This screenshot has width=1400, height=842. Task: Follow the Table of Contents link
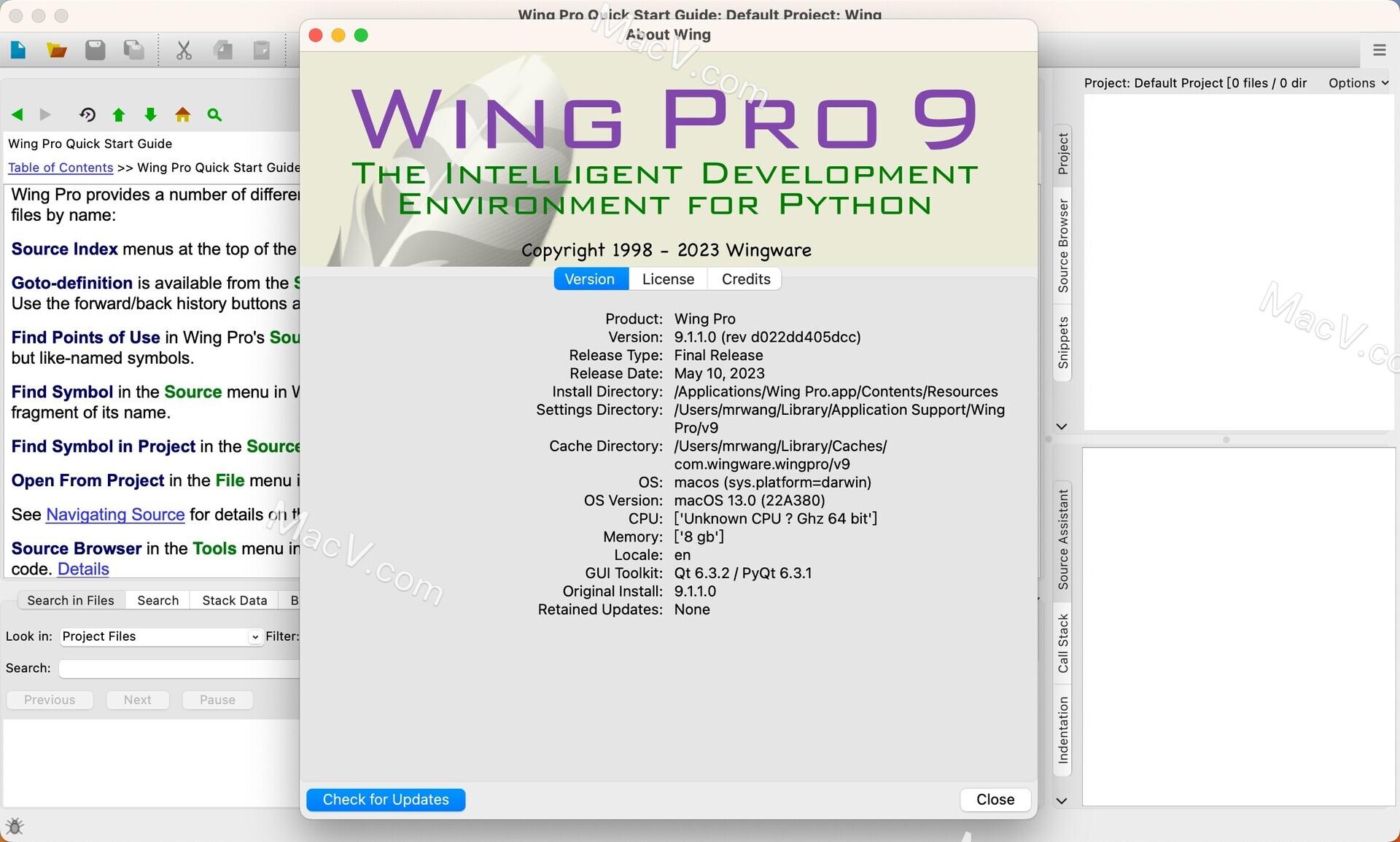(61, 168)
